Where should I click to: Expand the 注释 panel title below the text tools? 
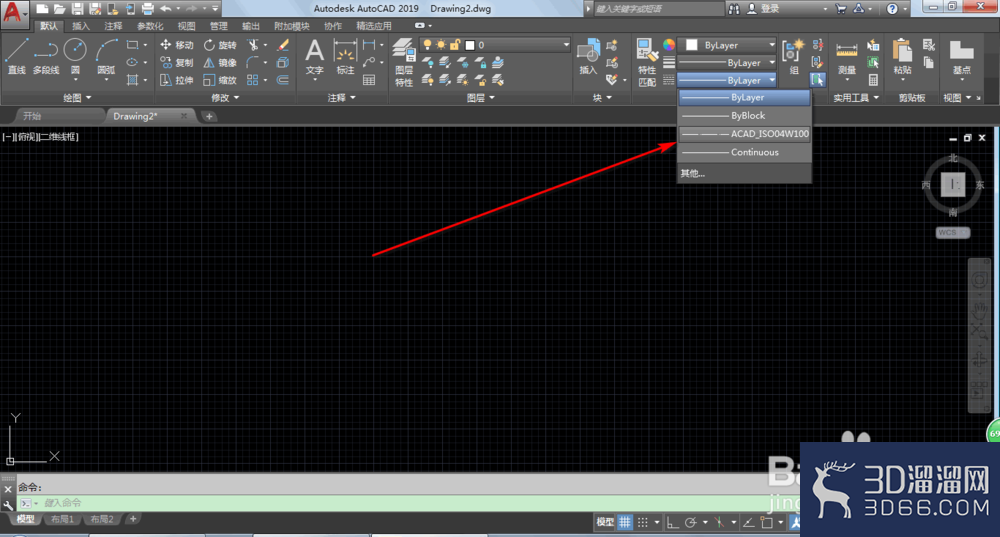click(341, 98)
